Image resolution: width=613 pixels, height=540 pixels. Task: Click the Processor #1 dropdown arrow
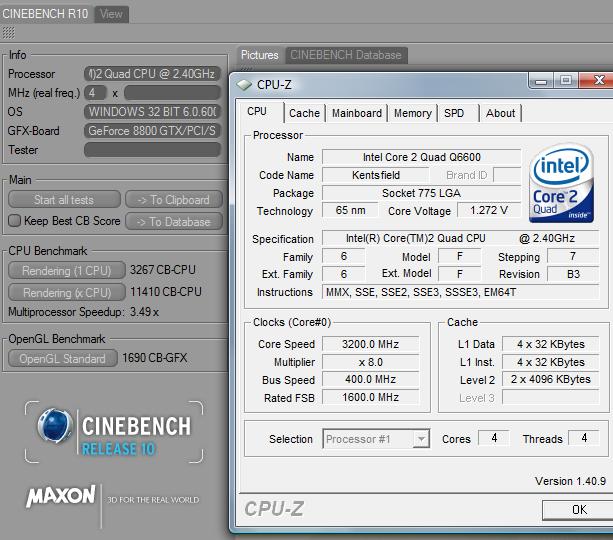421,439
